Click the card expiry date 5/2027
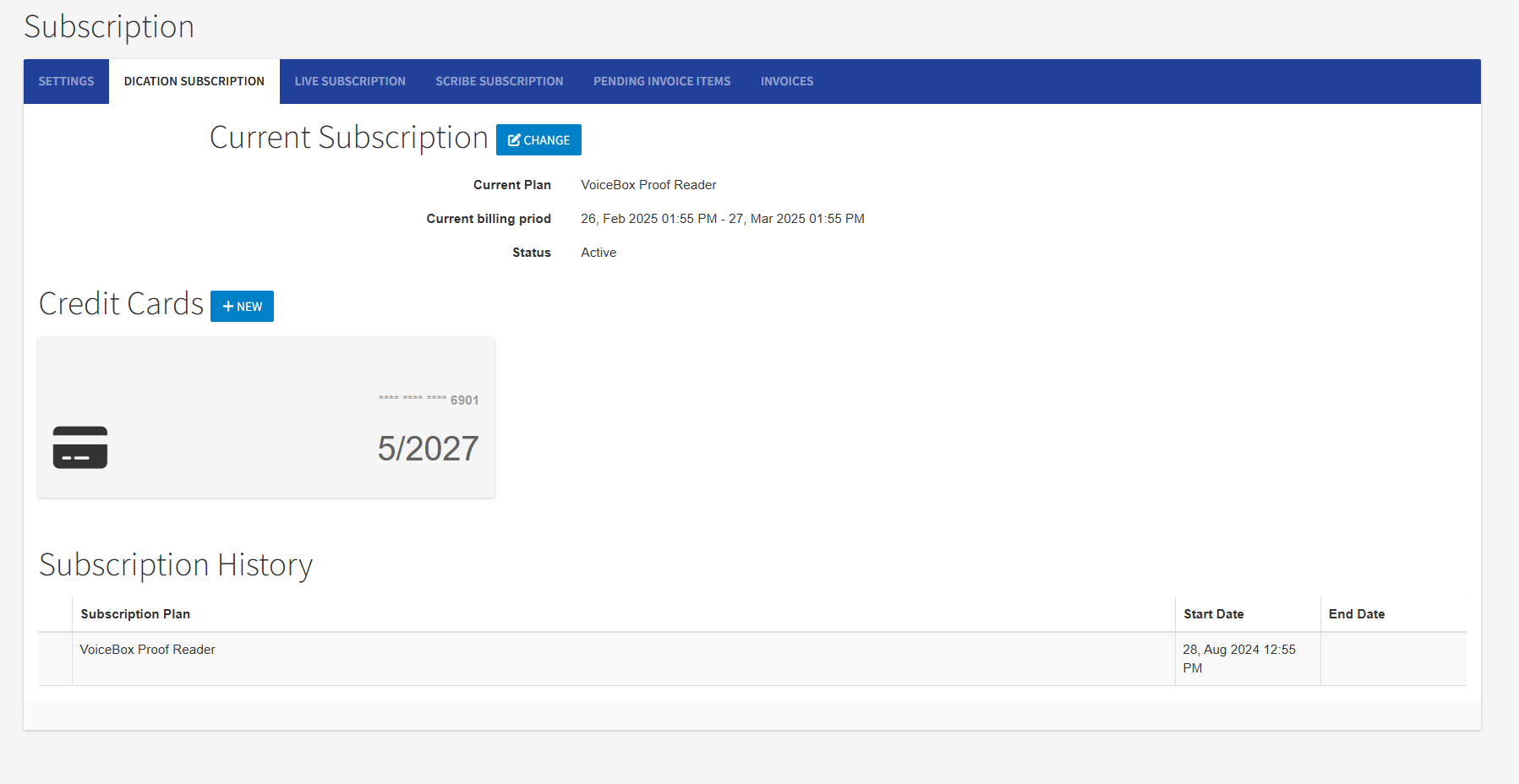Screen dimensions: 1519x784 428,449
